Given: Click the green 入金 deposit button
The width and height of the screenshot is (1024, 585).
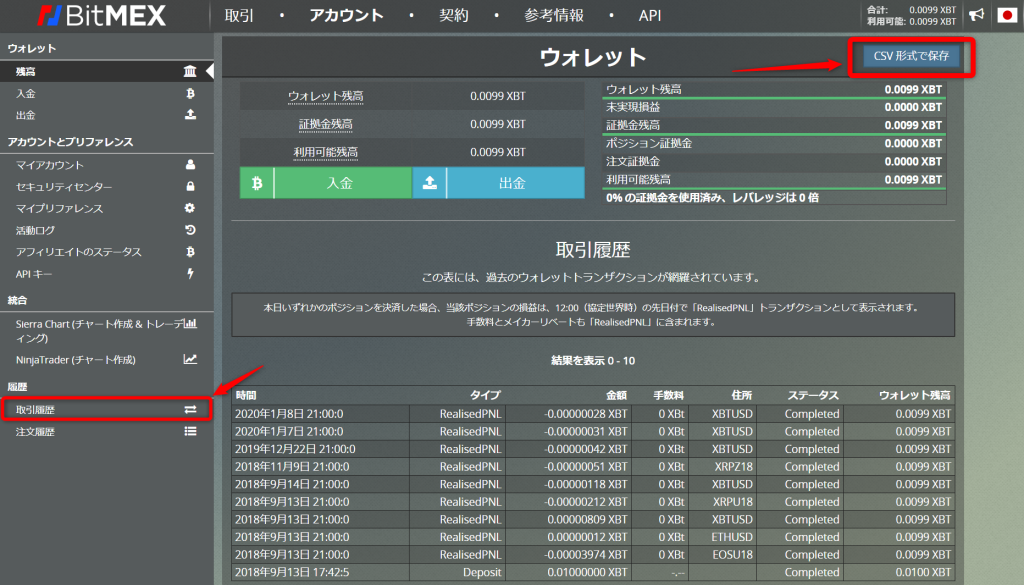Looking at the screenshot, I should (x=341, y=184).
